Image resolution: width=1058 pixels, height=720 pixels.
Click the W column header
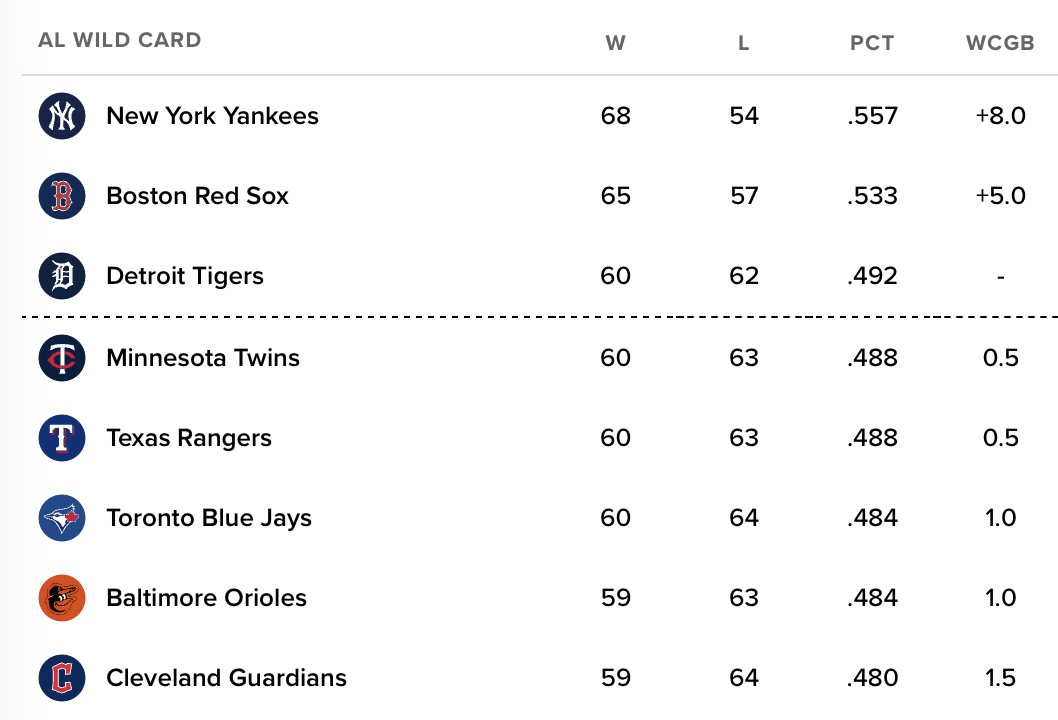coord(615,43)
